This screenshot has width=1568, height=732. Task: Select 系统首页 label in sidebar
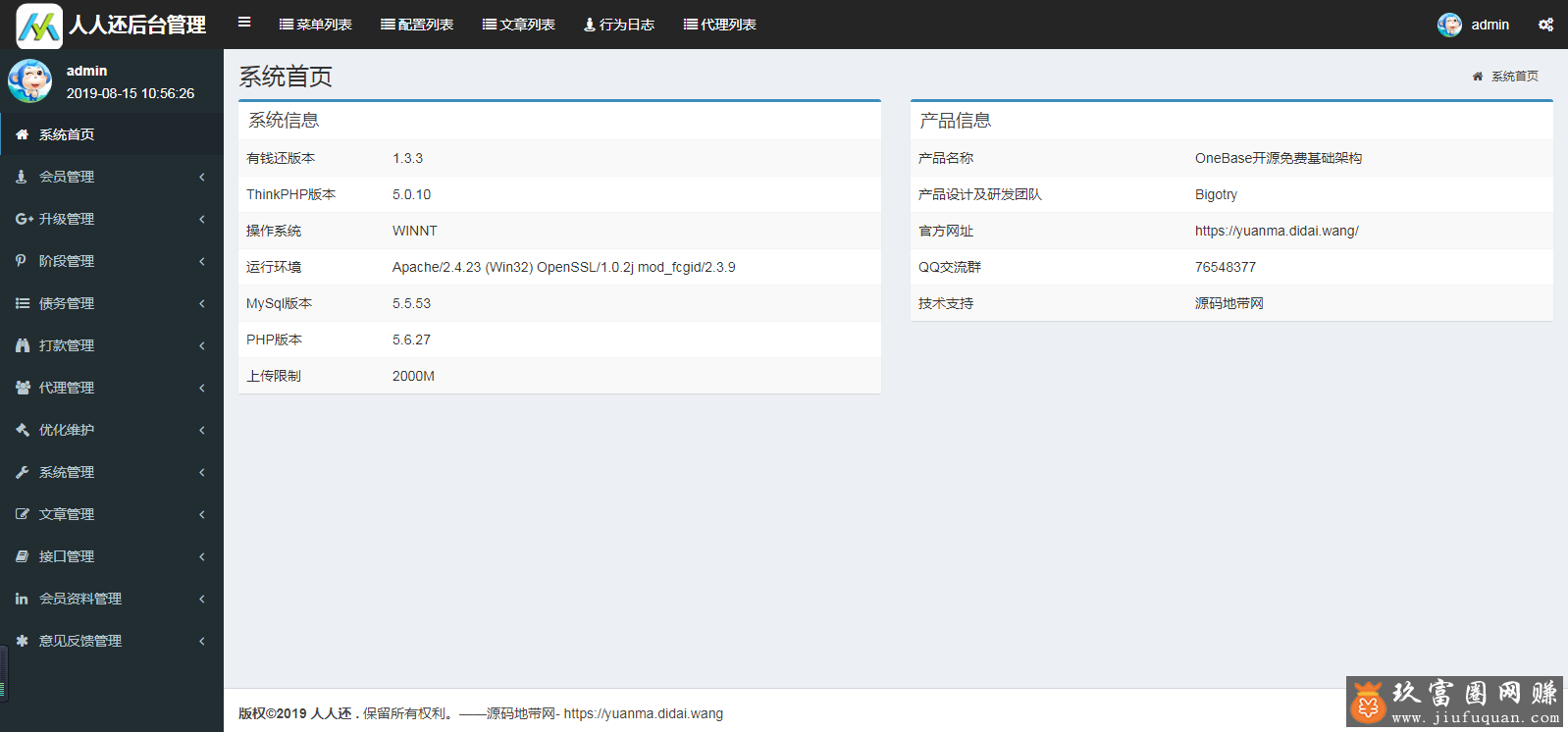point(67,134)
